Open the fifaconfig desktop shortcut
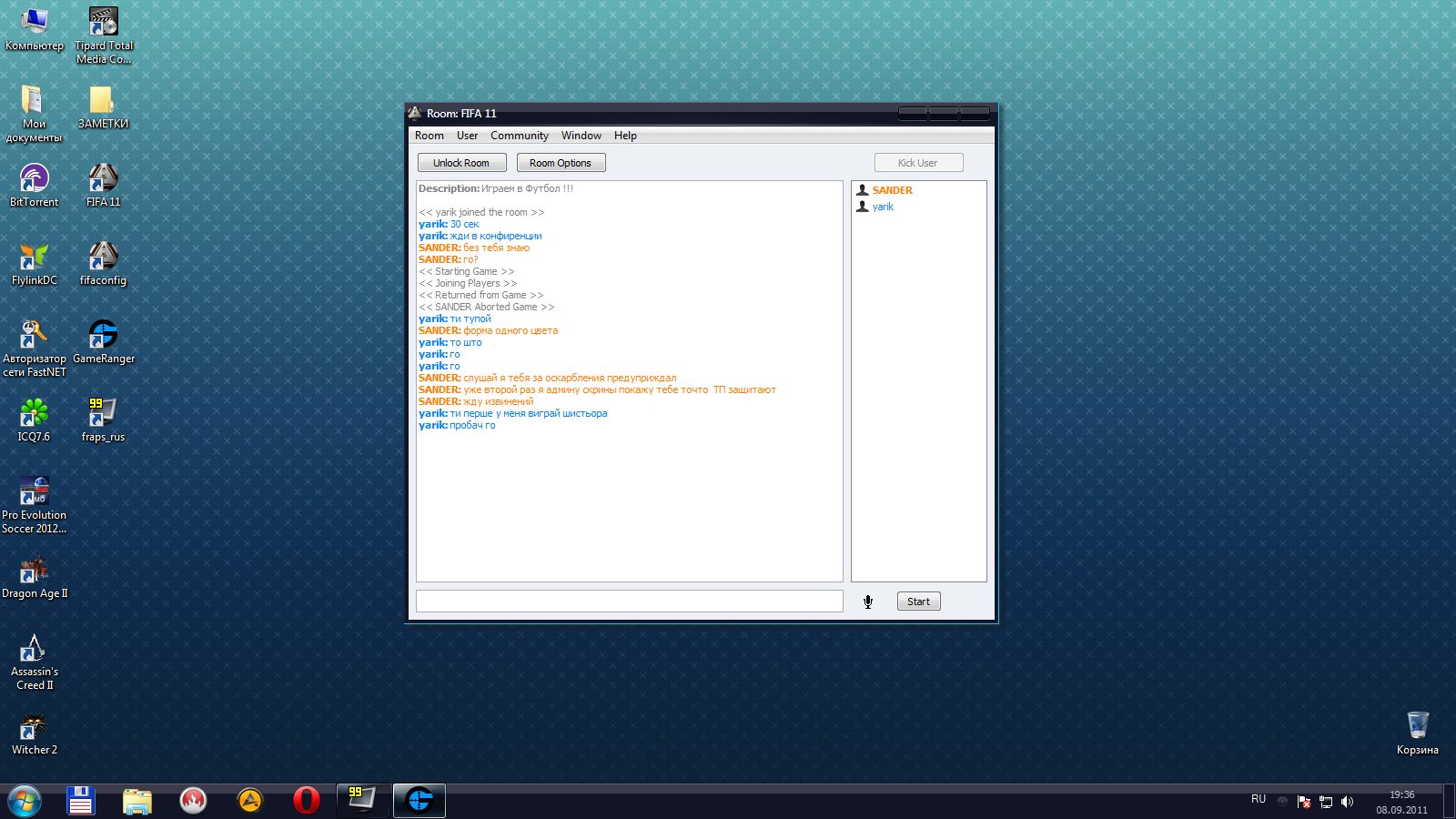1456x819 pixels. pos(103,264)
